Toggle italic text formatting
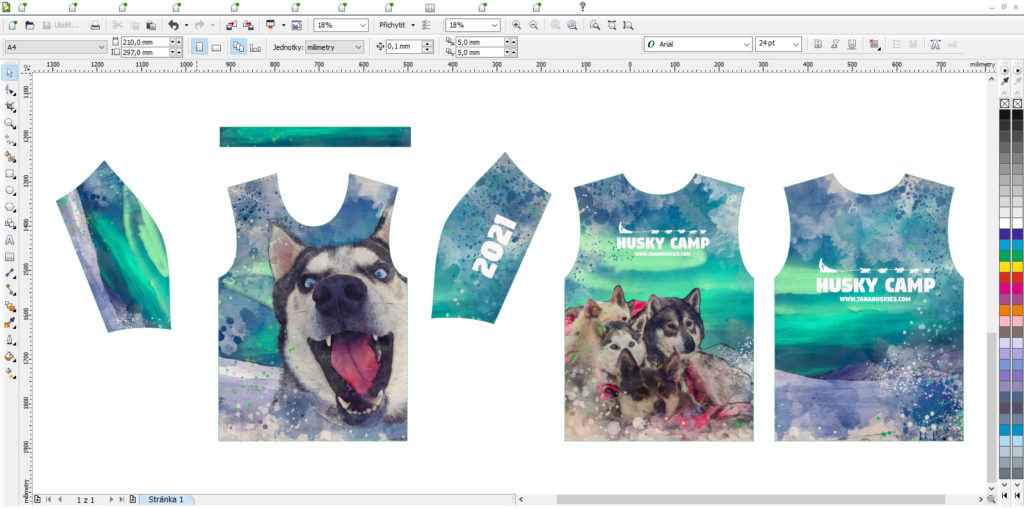This screenshot has height=508, width=1024. click(835, 44)
